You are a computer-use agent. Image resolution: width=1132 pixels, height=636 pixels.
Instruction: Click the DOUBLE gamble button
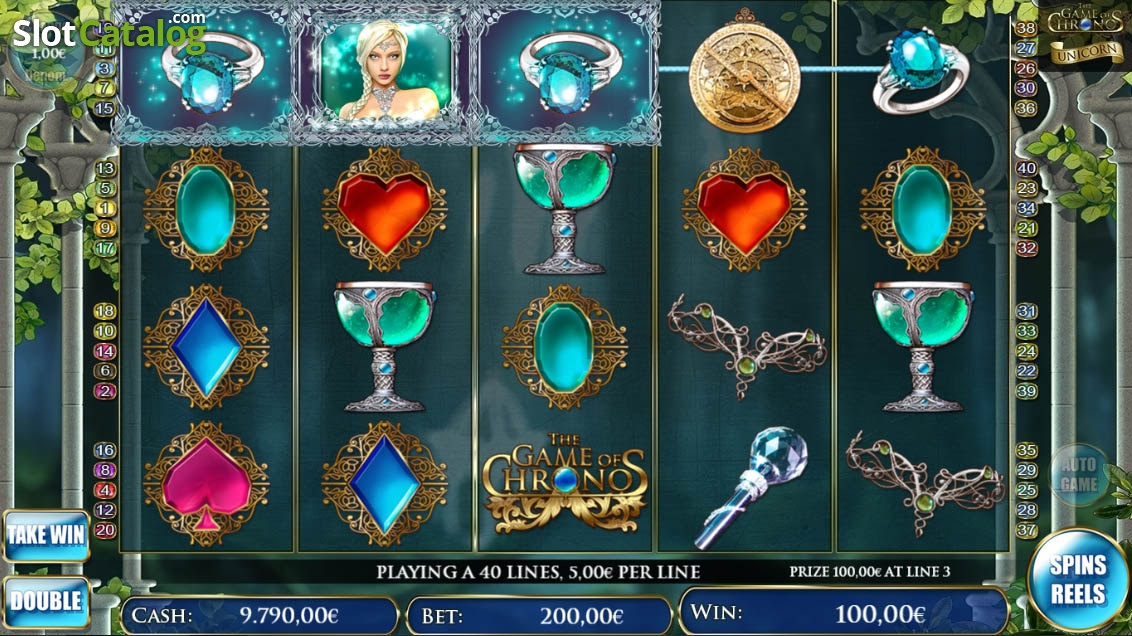tap(46, 601)
